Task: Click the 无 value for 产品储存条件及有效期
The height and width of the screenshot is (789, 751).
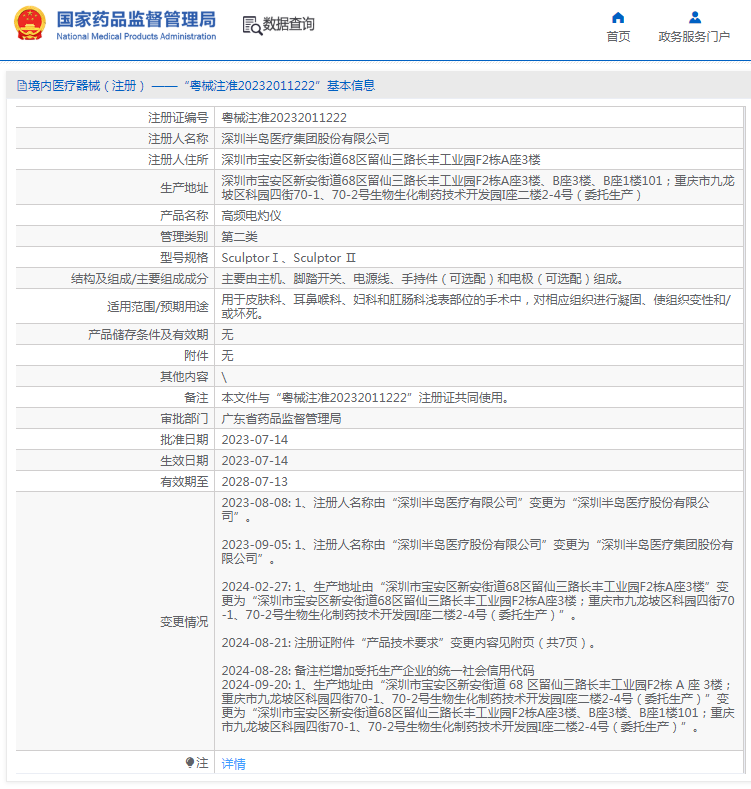Action: (x=228, y=335)
